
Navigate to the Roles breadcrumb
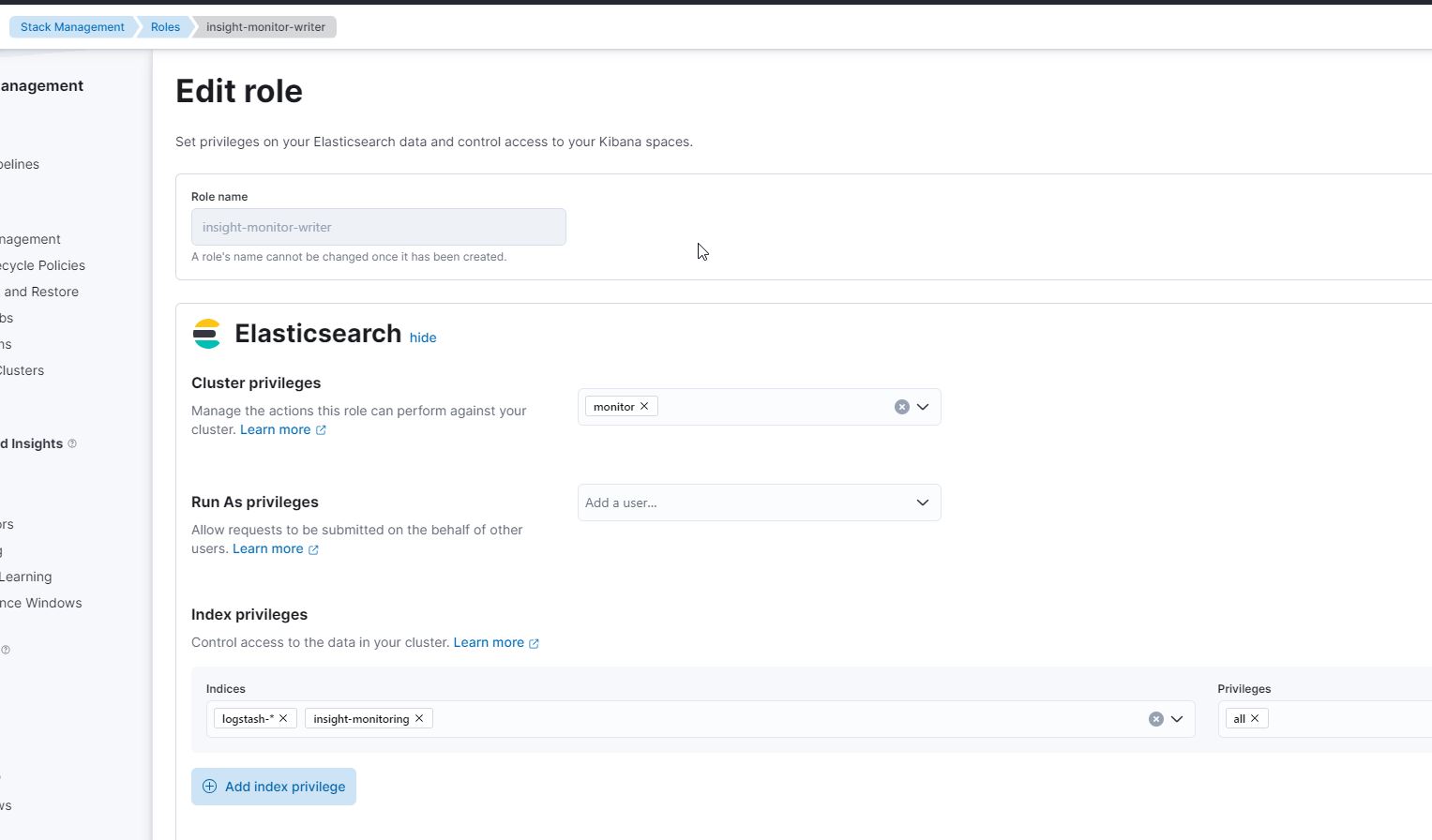[165, 26]
